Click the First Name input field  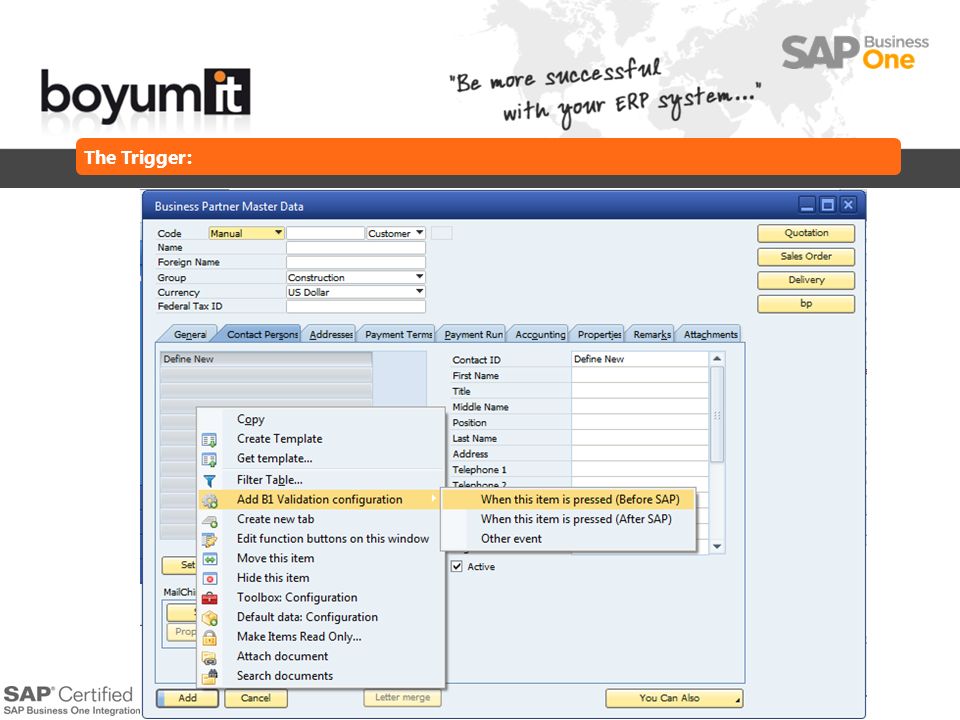tap(640, 375)
